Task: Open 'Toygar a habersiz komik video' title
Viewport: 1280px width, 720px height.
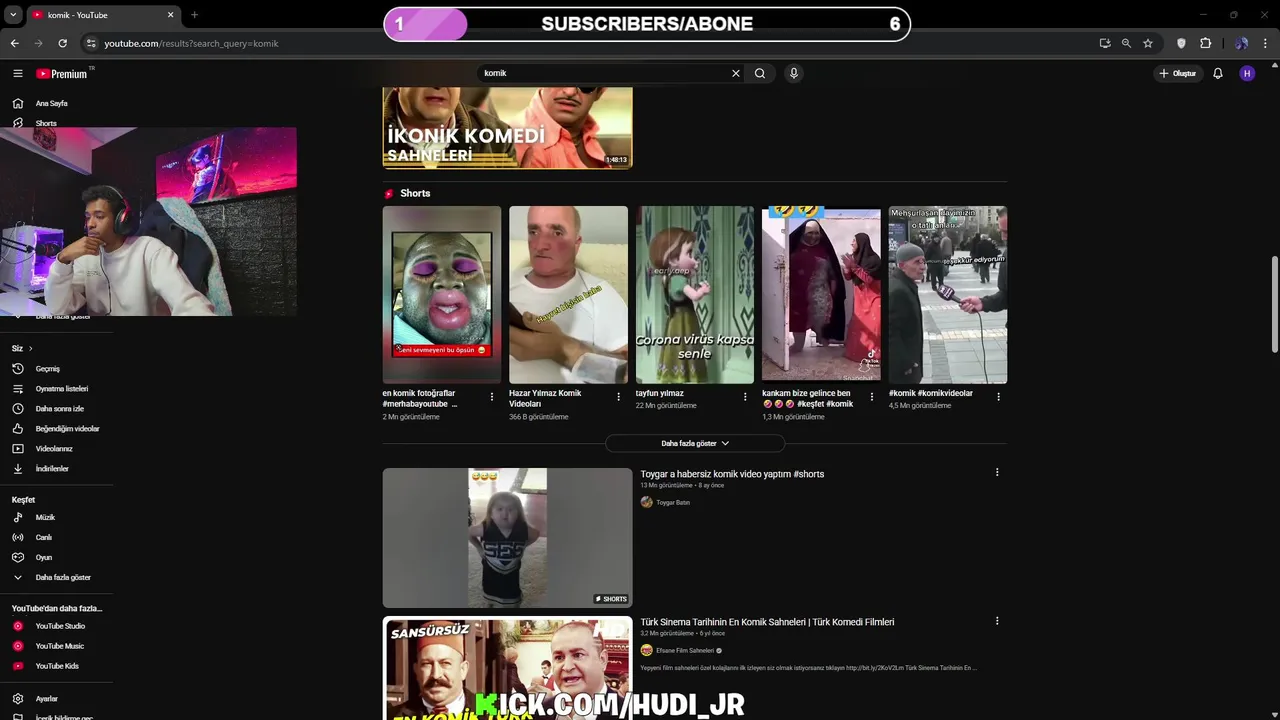Action: tap(732, 474)
